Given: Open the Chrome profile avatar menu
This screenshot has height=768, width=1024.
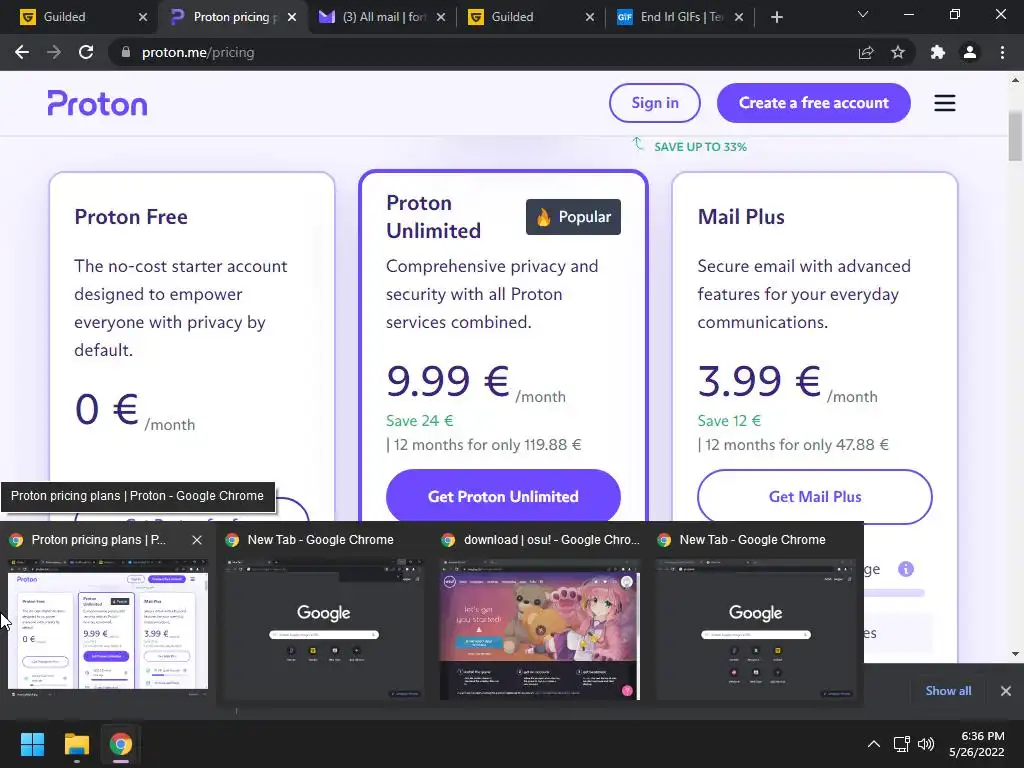Looking at the screenshot, I should (970, 52).
